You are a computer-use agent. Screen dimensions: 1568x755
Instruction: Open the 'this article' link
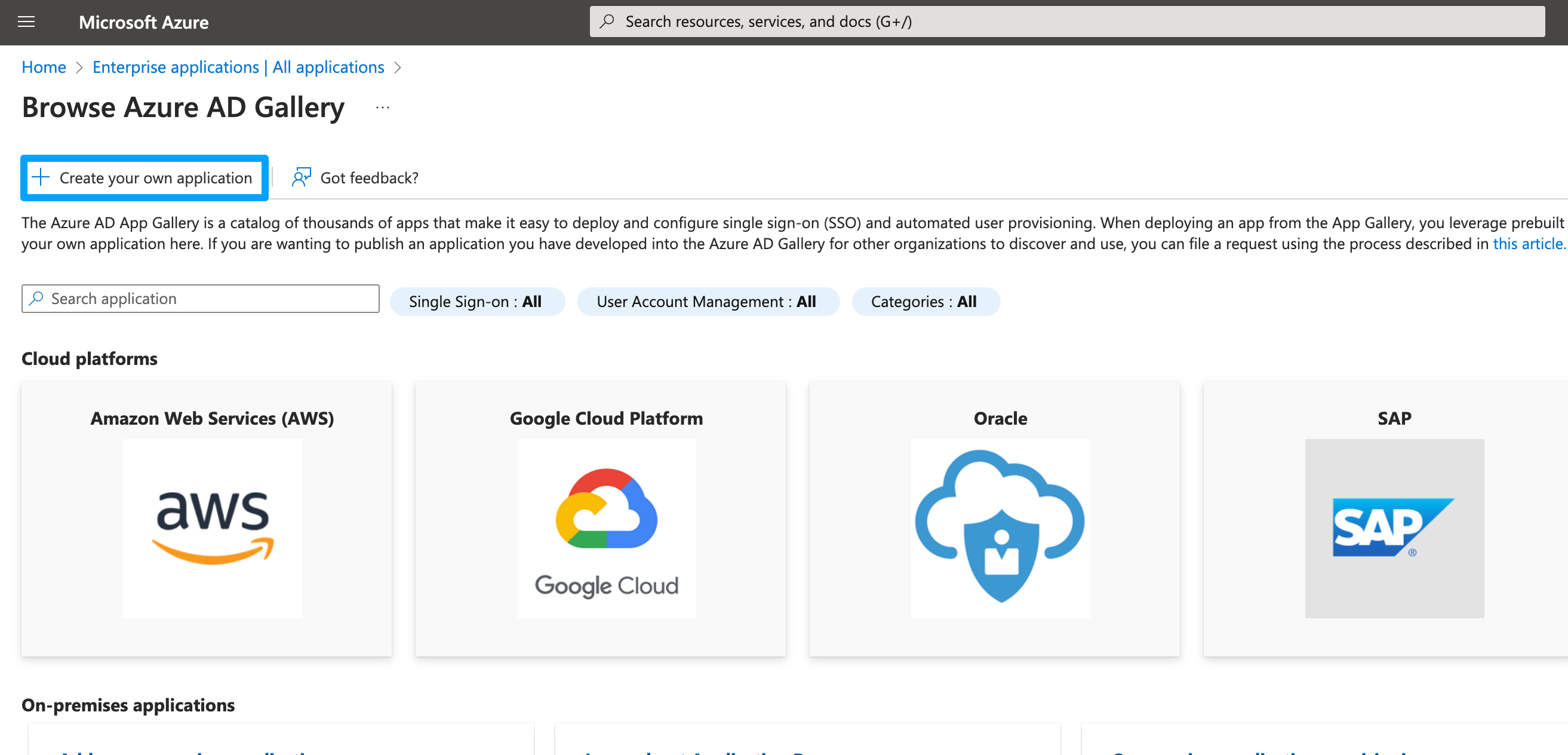[1528, 244]
